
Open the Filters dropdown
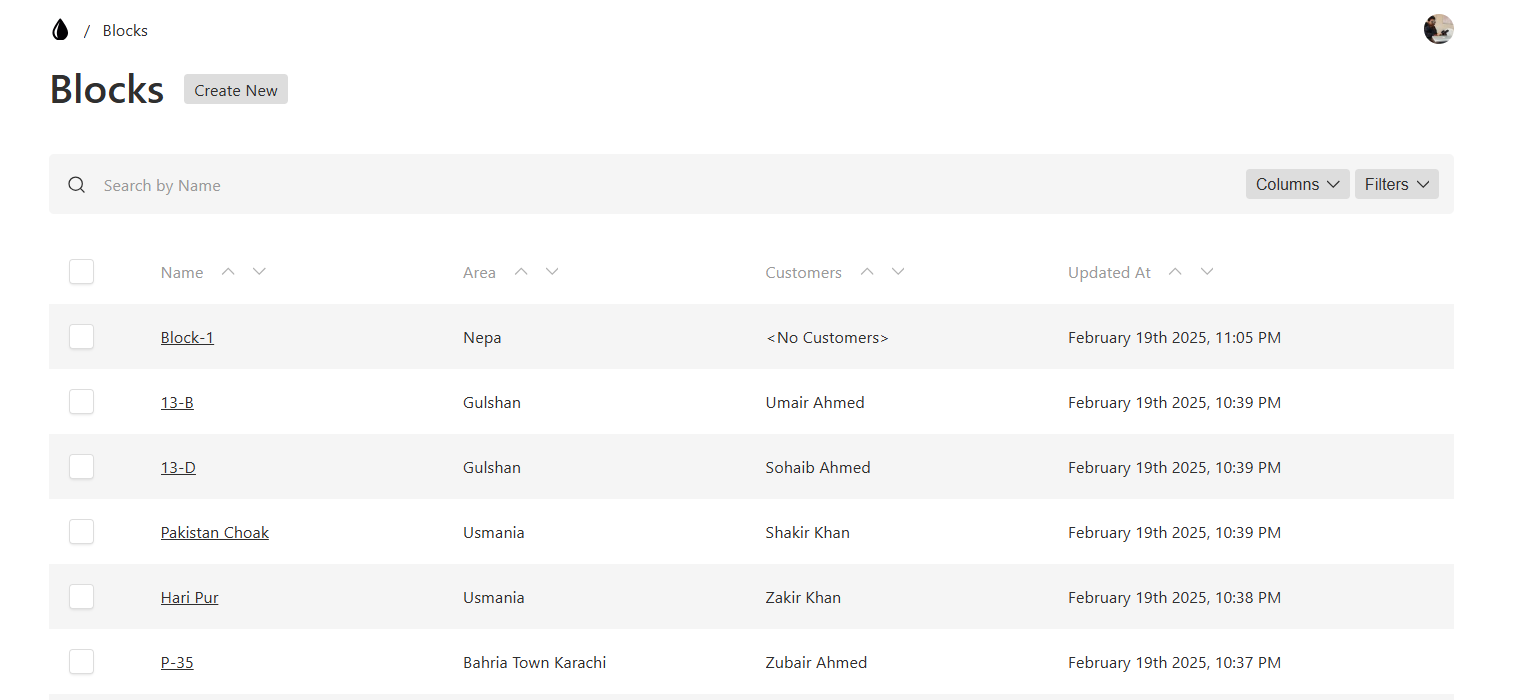1396,184
